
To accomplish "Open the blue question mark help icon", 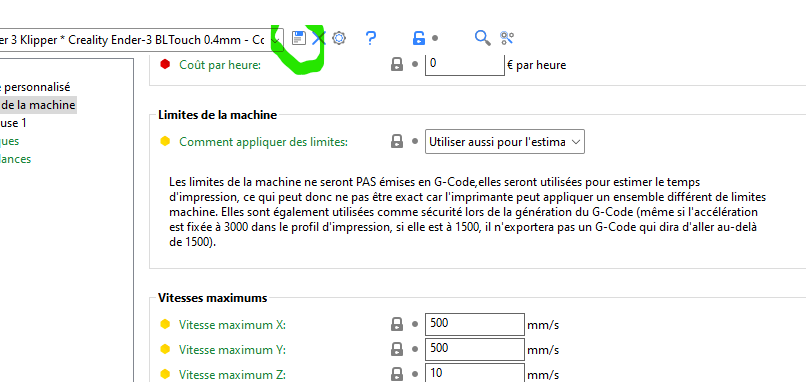I will point(371,38).
